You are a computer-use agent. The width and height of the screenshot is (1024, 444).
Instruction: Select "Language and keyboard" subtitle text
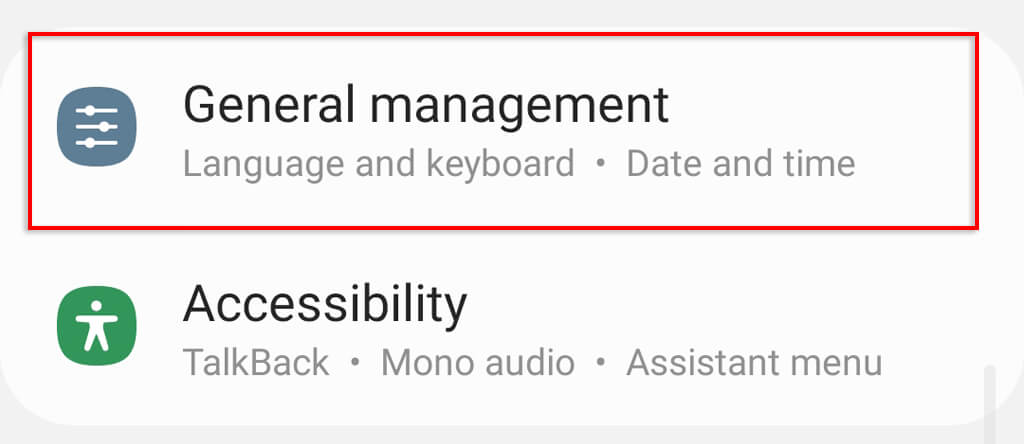378,163
